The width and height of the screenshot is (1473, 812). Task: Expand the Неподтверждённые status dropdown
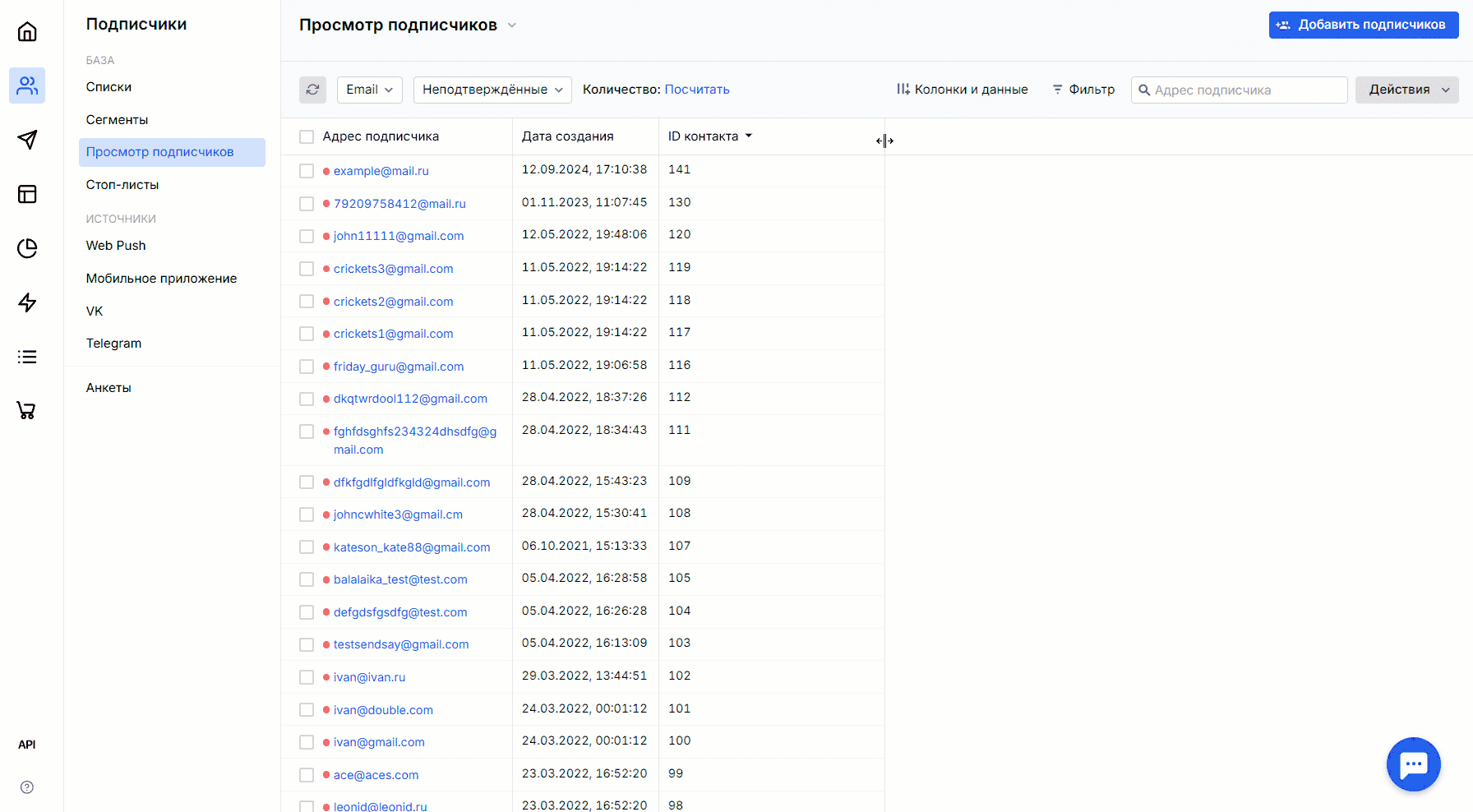(492, 90)
